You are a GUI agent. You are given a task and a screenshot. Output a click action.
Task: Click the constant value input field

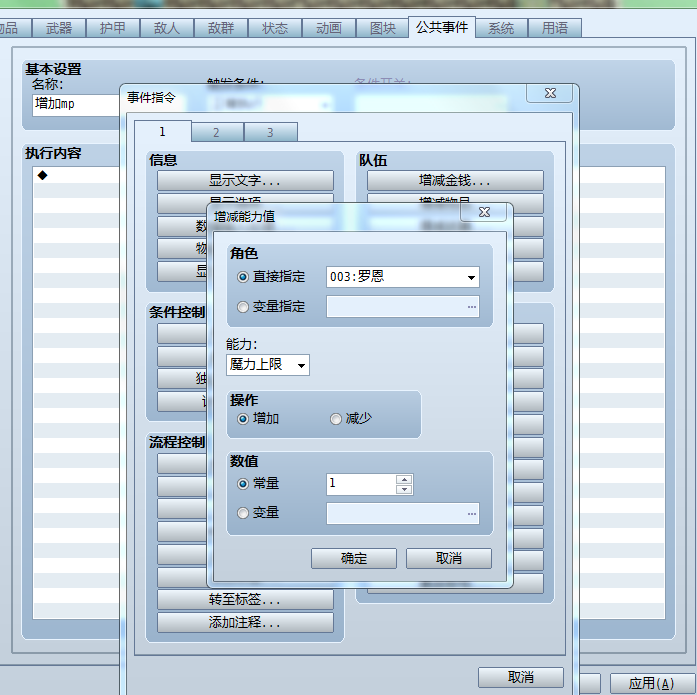[361, 484]
